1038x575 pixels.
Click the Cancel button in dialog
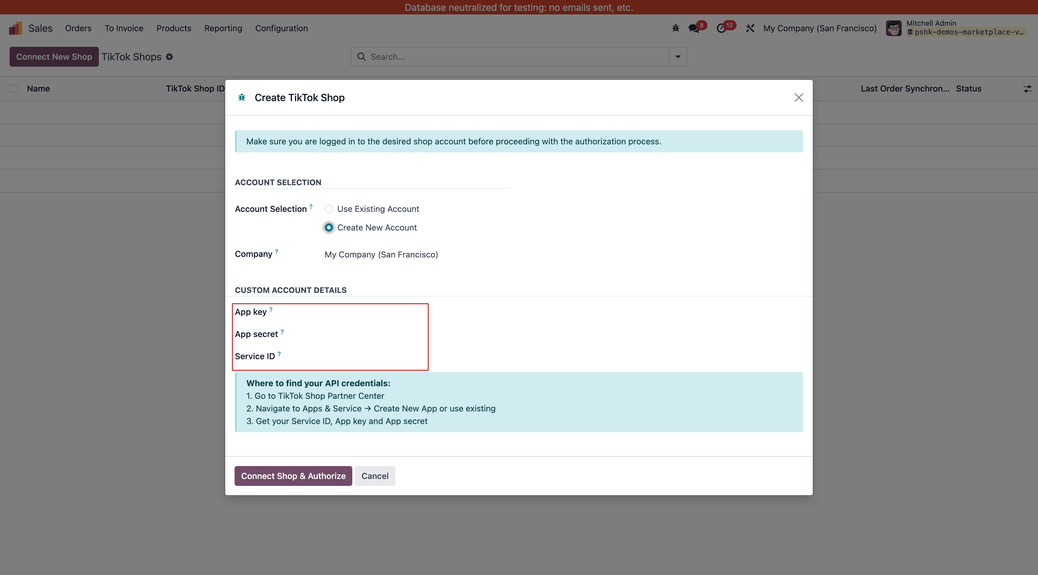pyautogui.click(x=375, y=476)
